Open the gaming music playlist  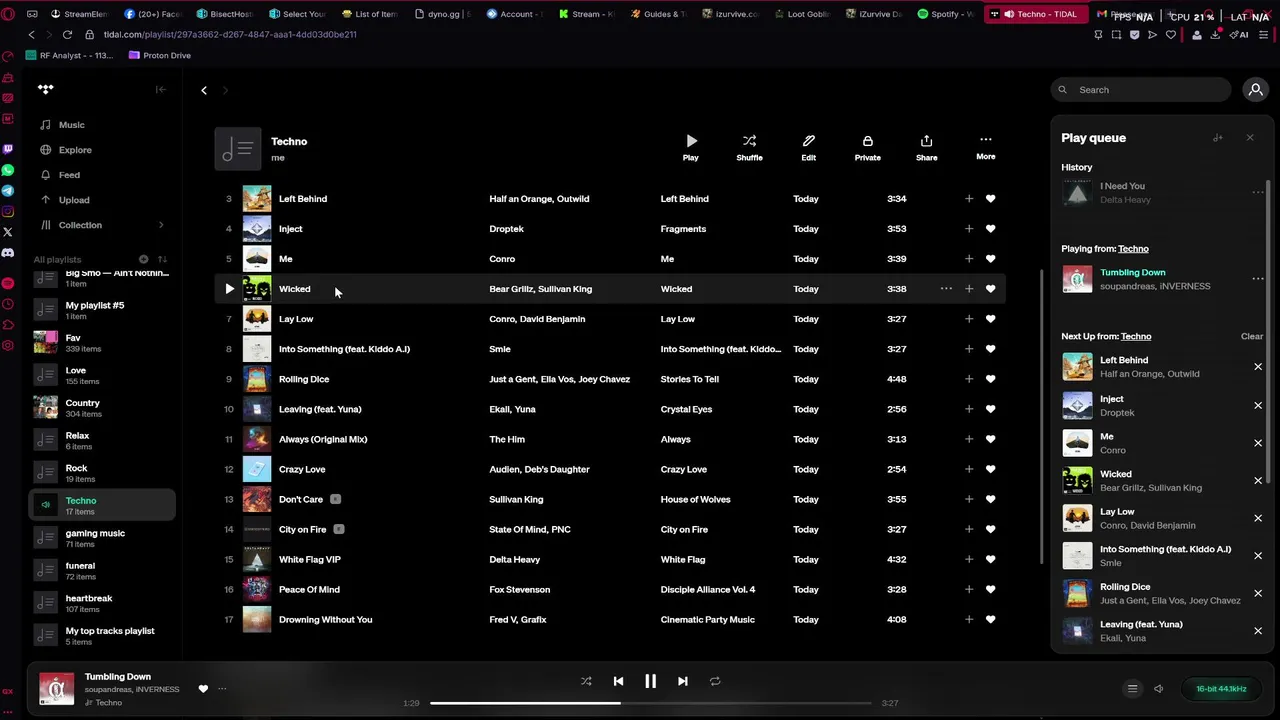pyautogui.click(x=103, y=538)
